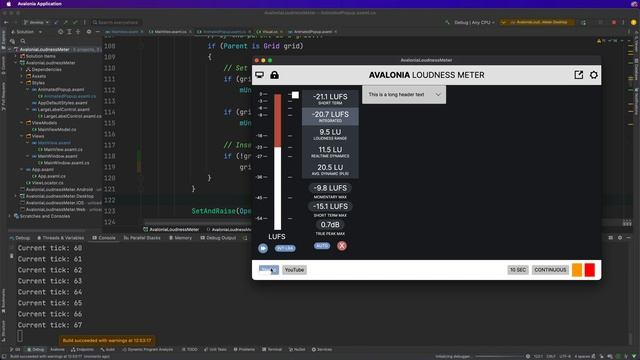Screen dimensions: 640x360
Task: Click the round play button under LUFS
Action: coord(263,248)
